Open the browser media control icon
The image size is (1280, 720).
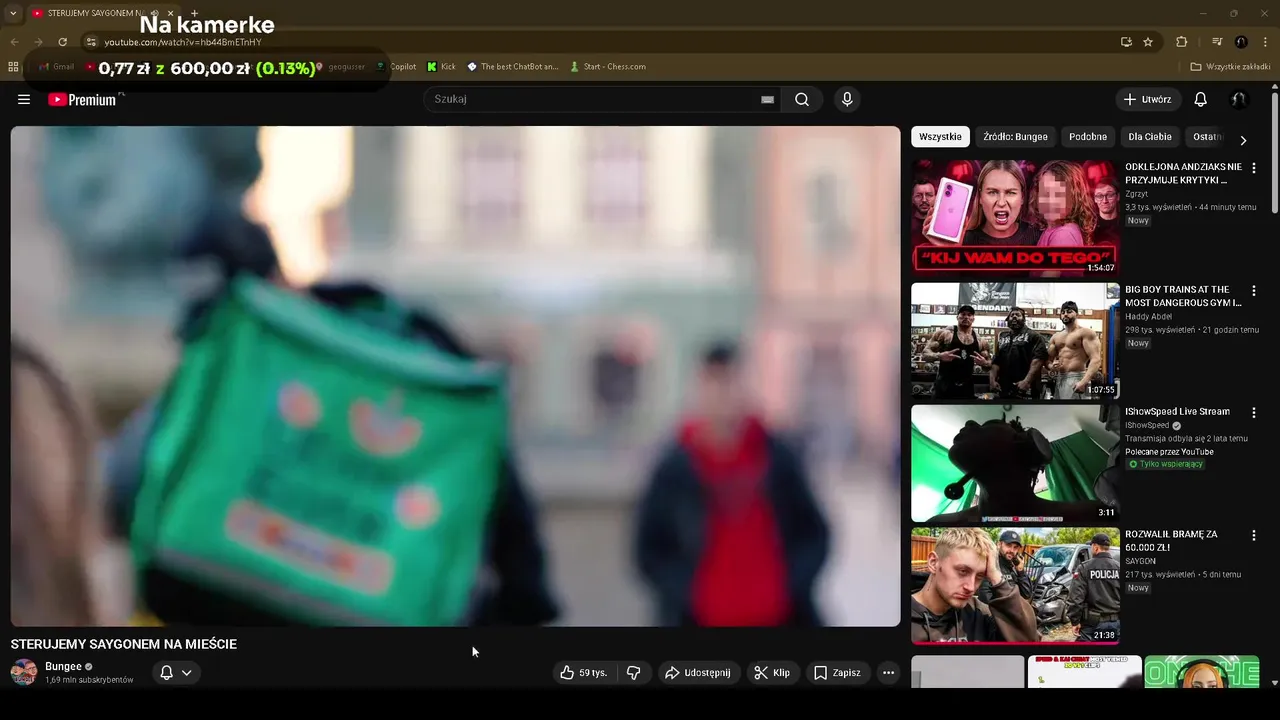pyautogui.click(x=1217, y=42)
